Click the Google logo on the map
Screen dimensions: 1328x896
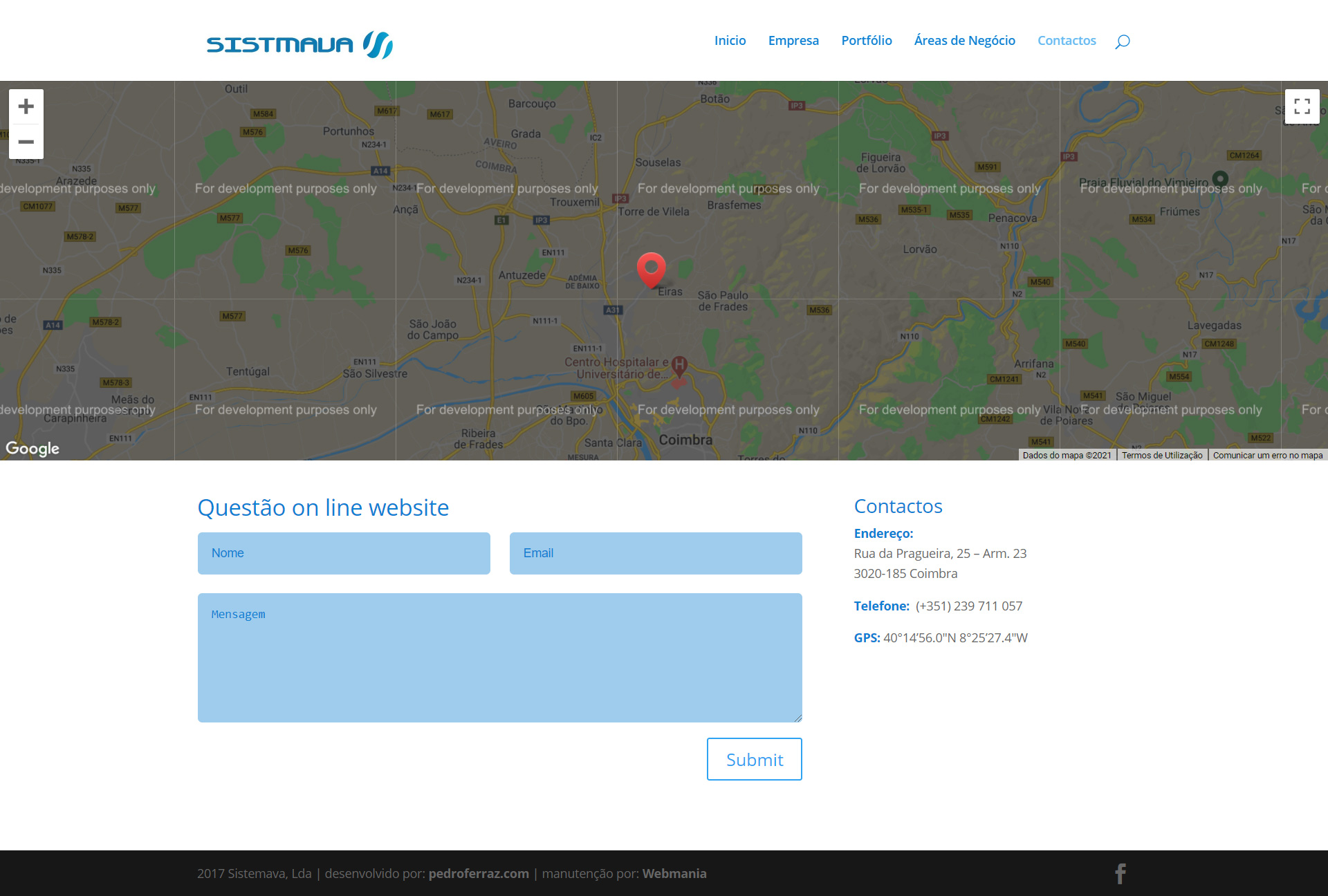click(x=33, y=449)
